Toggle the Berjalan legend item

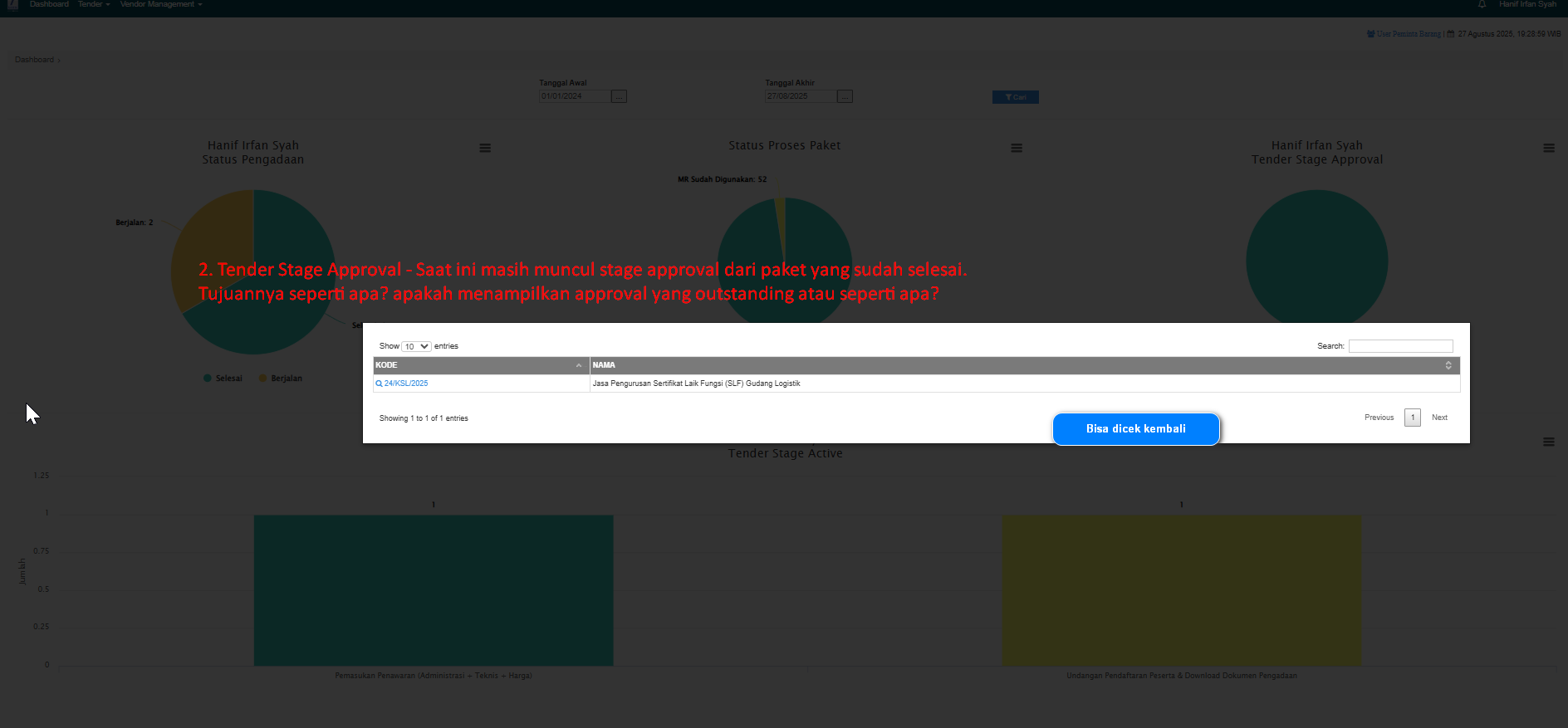(280, 379)
